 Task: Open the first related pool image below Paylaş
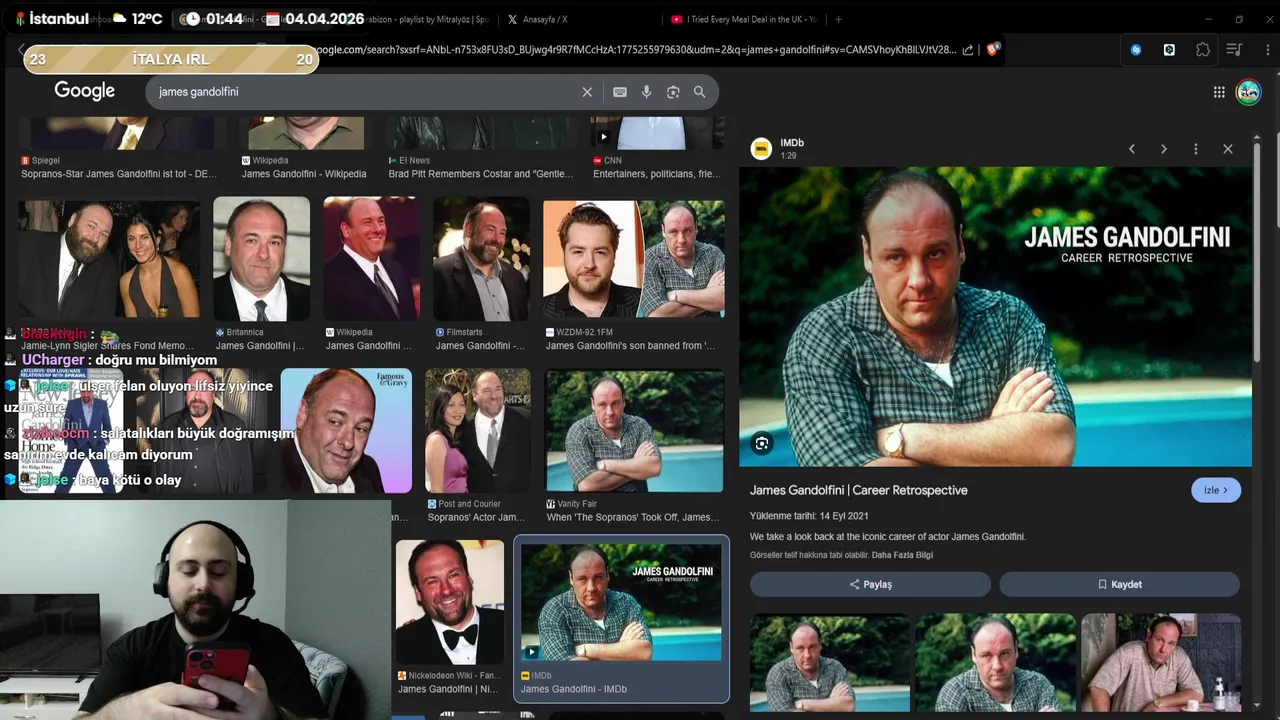click(x=830, y=662)
